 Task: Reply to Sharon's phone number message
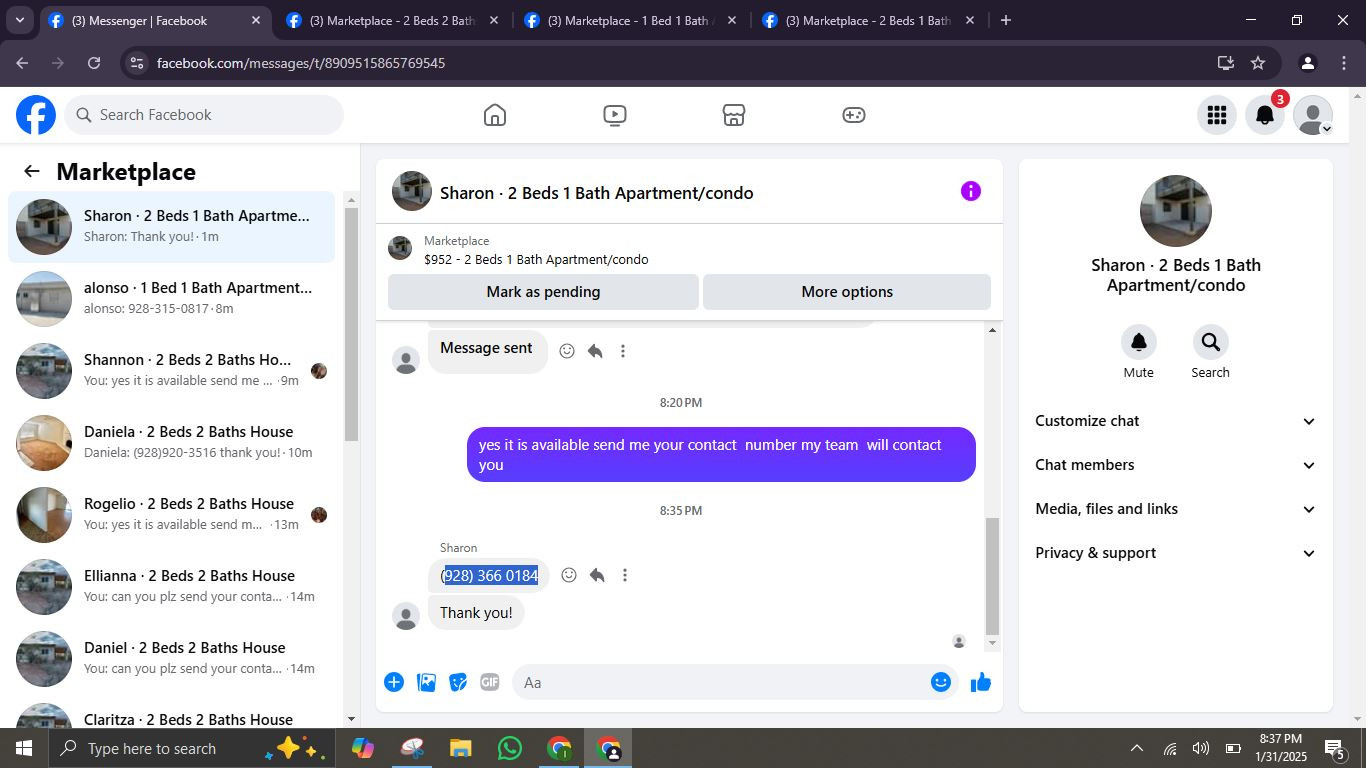pyautogui.click(x=597, y=575)
